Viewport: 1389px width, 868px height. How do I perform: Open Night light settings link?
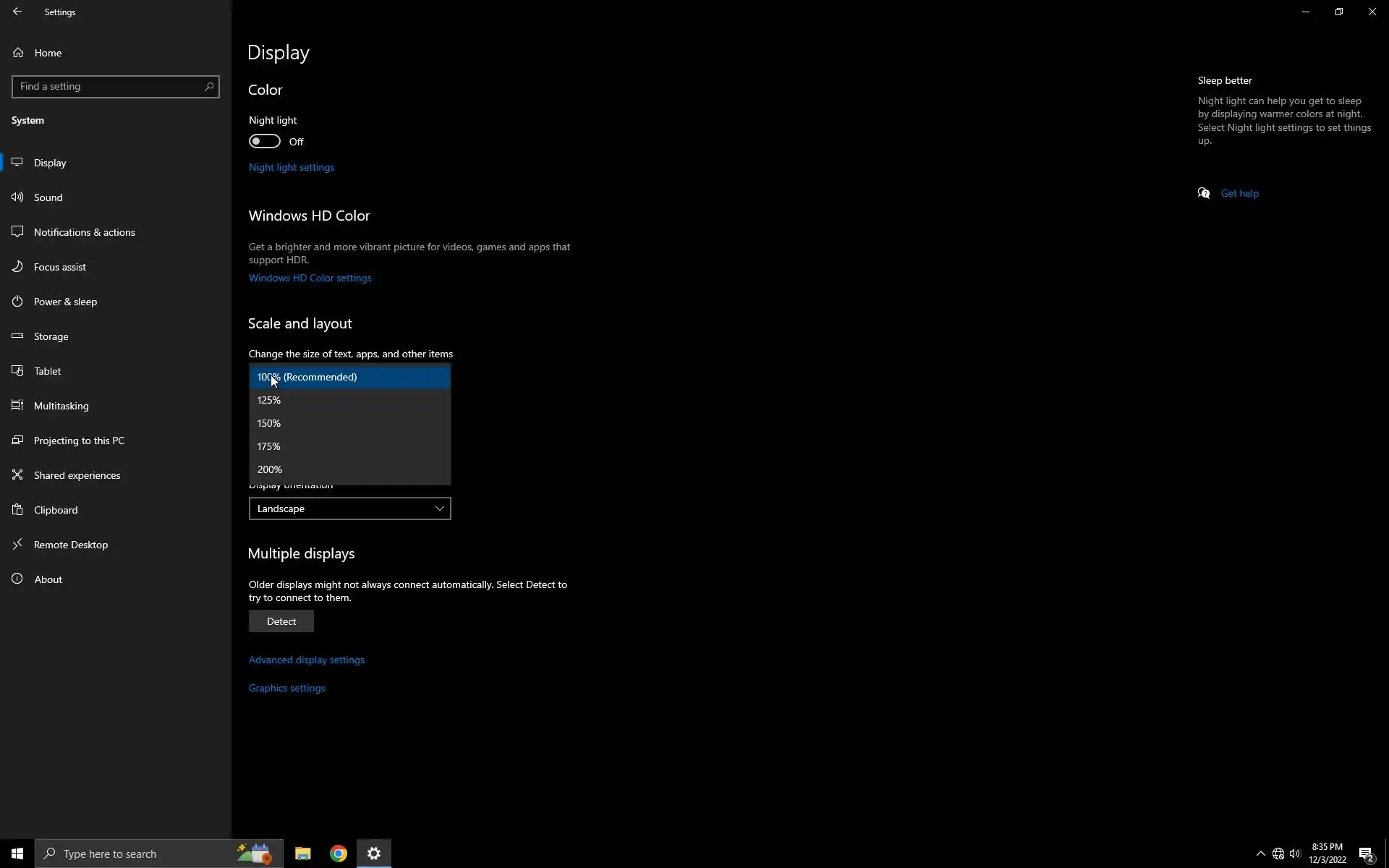coord(292,167)
